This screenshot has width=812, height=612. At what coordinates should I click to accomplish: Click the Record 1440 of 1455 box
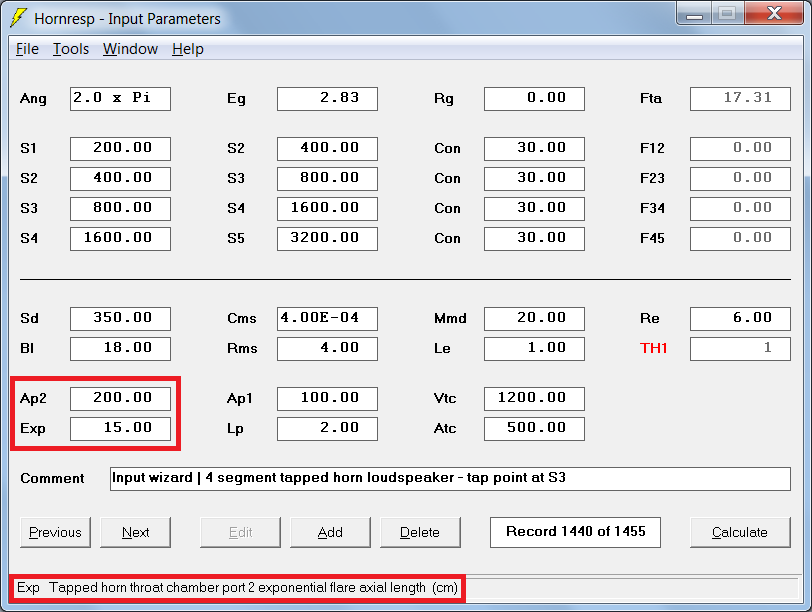(575, 532)
